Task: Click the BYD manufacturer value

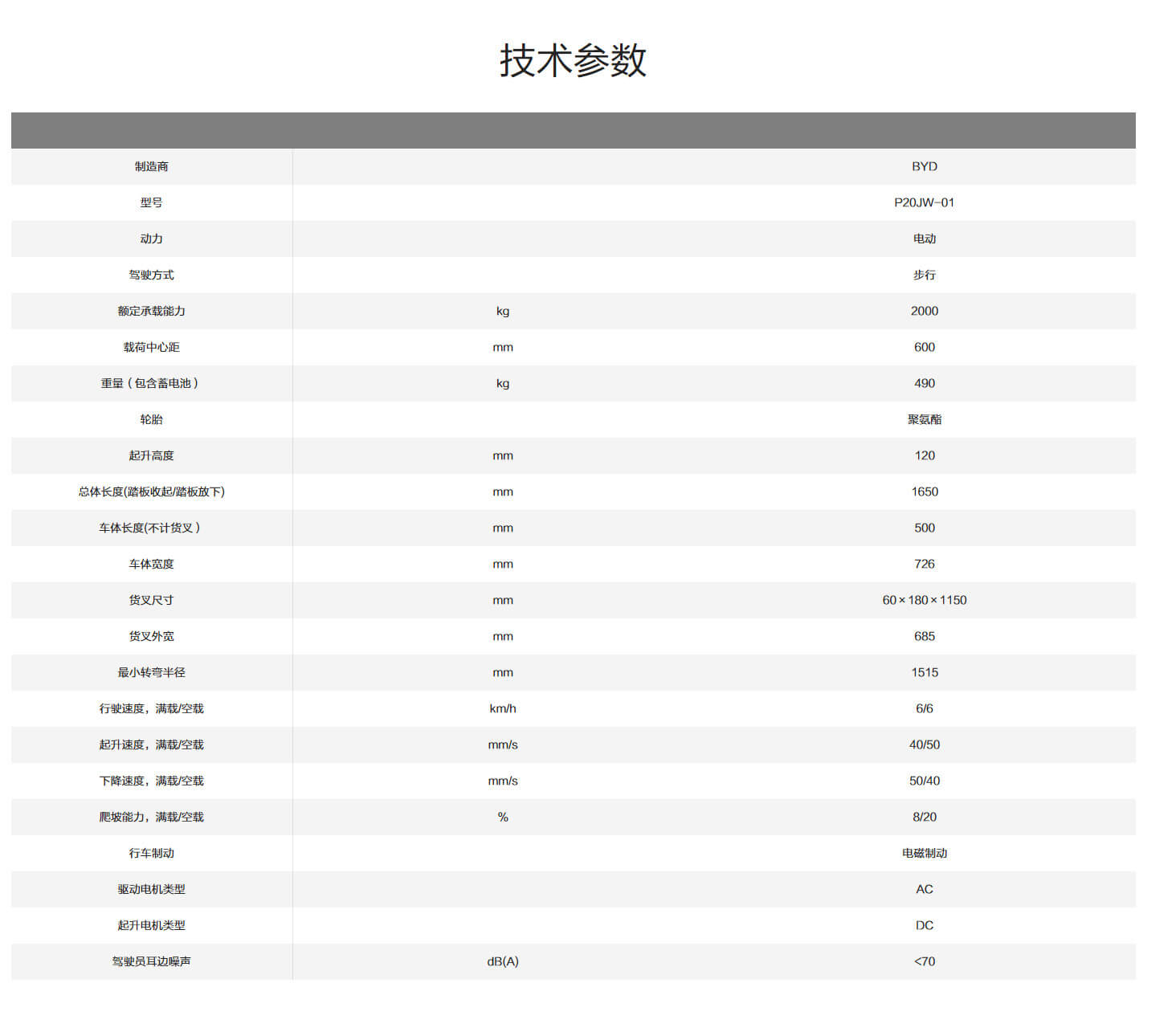Action: [924, 166]
